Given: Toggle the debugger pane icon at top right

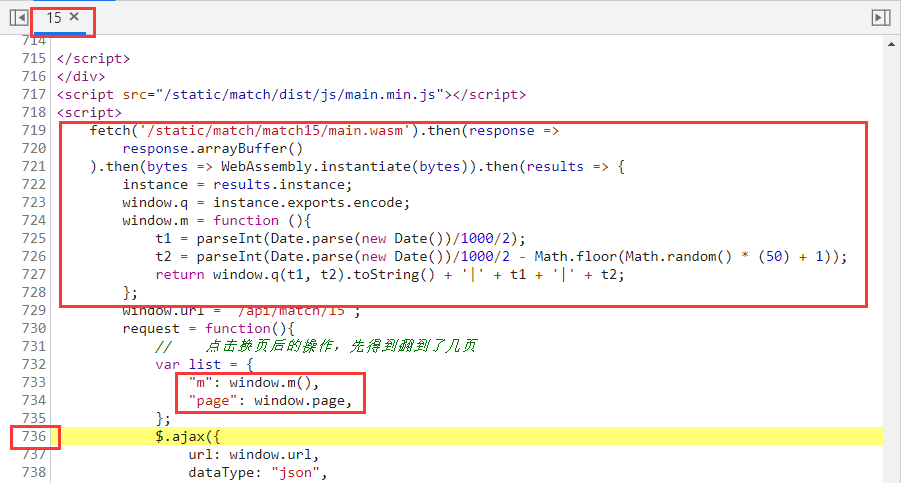Looking at the screenshot, I should pos(880,17).
